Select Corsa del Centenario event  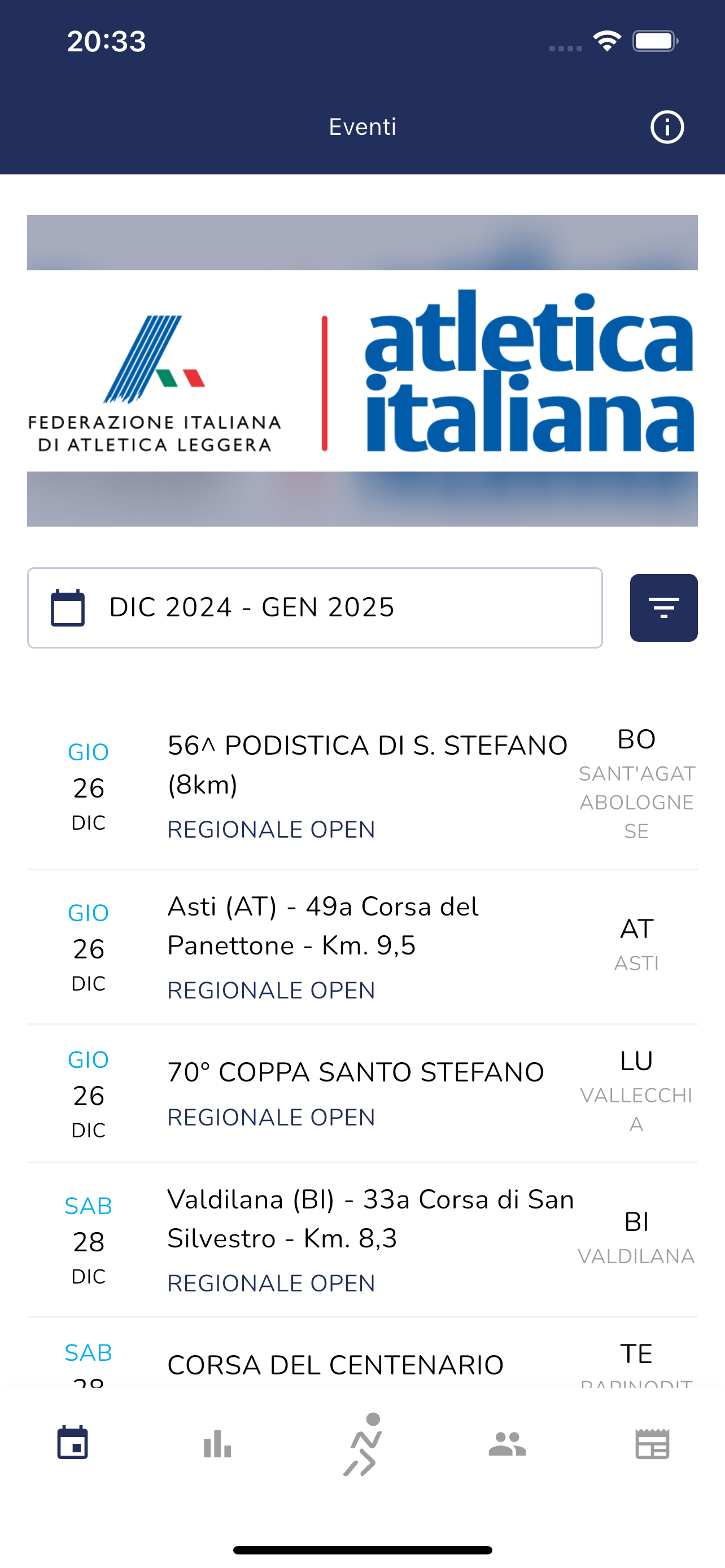[x=335, y=1365]
